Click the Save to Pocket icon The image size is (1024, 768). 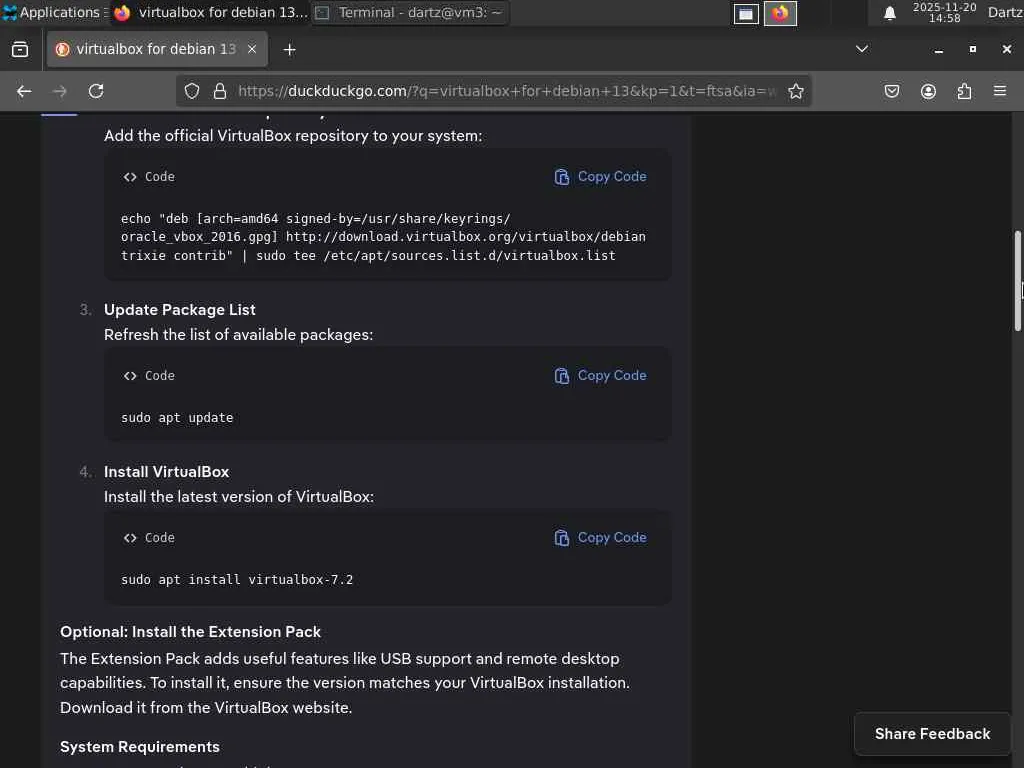(x=892, y=91)
